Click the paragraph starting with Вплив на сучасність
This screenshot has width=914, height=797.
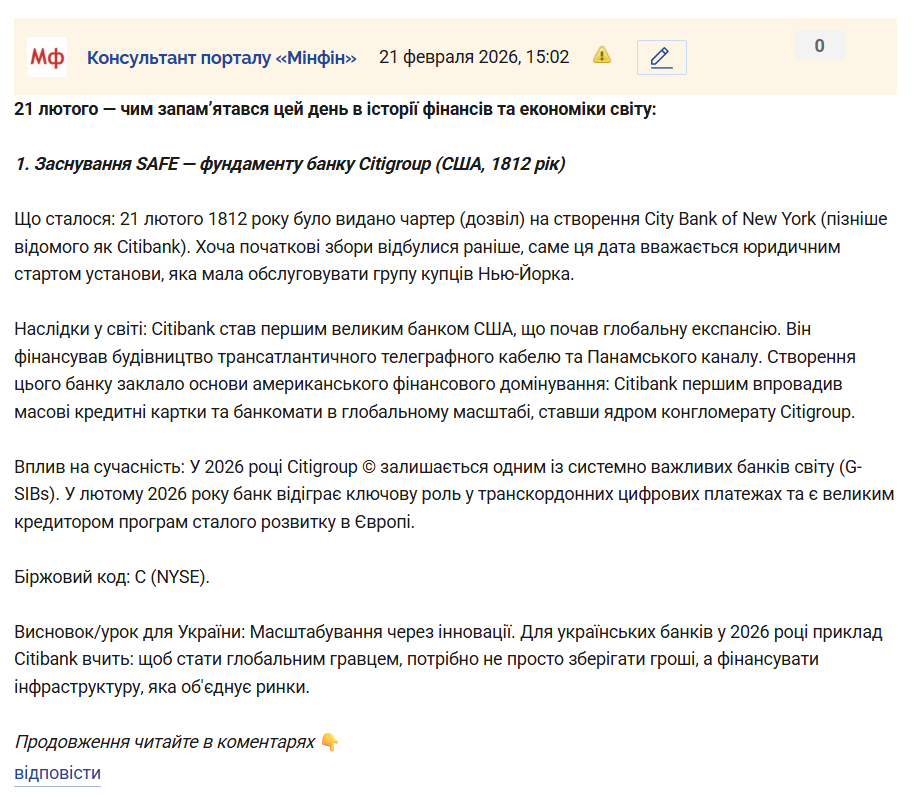point(455,494)
